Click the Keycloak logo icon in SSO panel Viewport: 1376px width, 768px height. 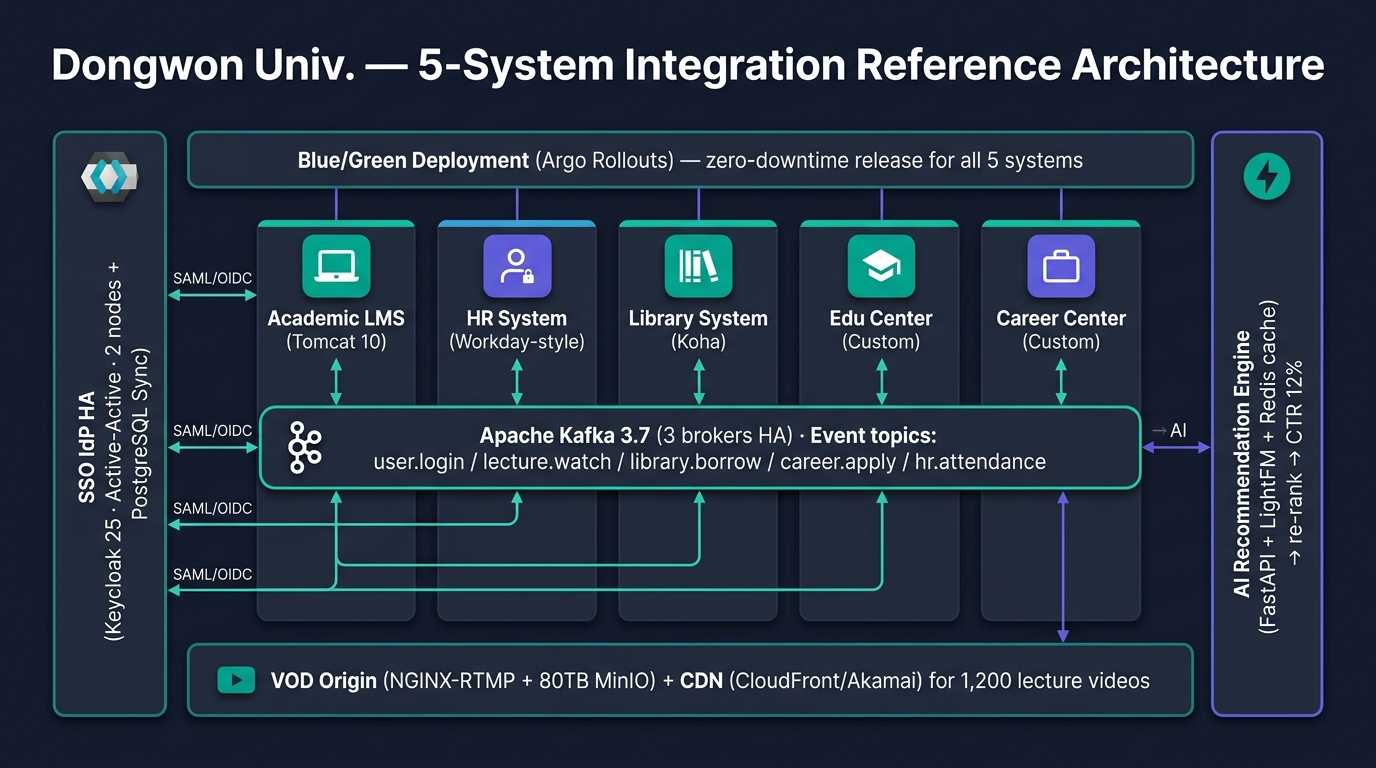coord(109,179)
